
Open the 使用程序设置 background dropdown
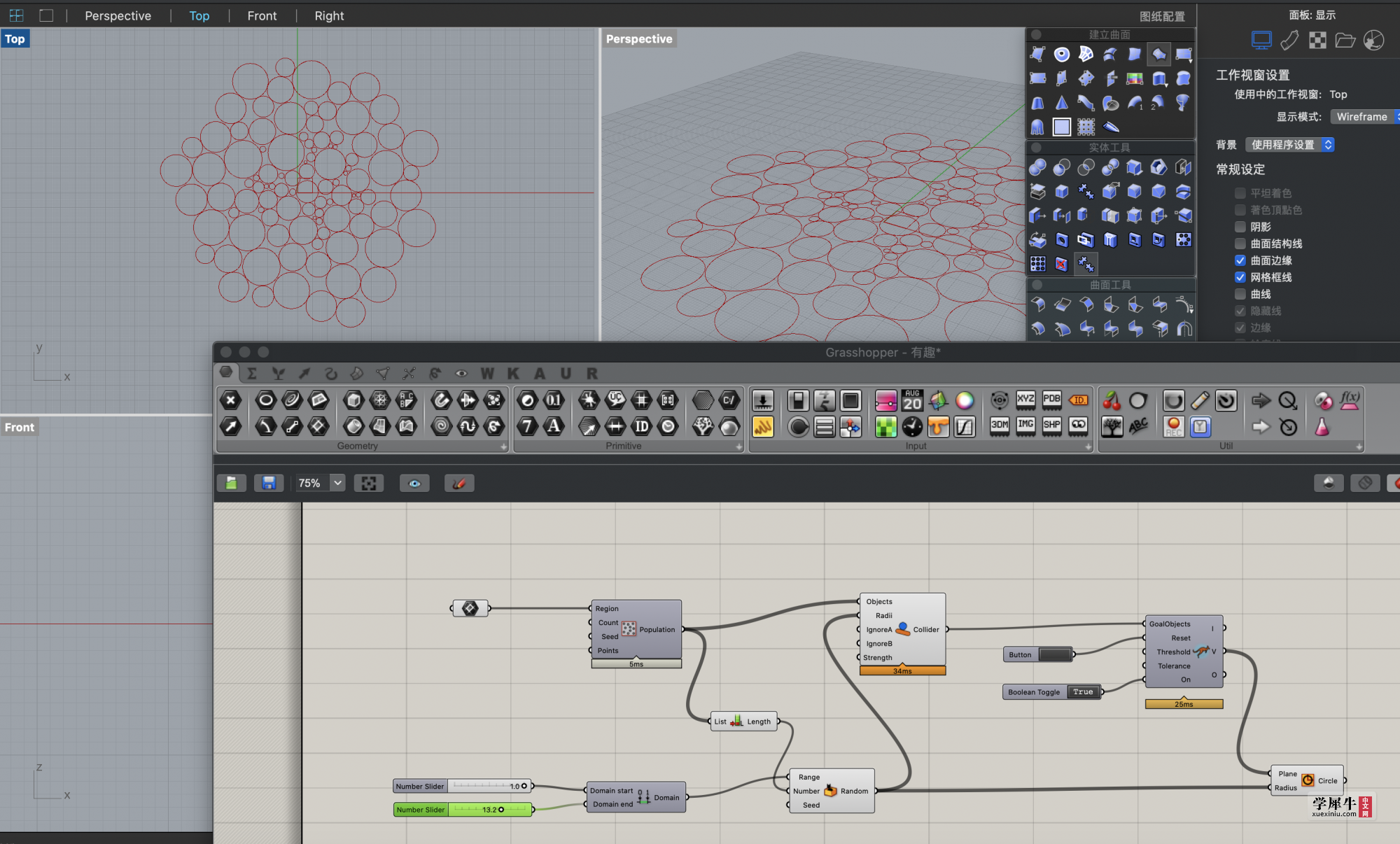tap(1290, 145)
